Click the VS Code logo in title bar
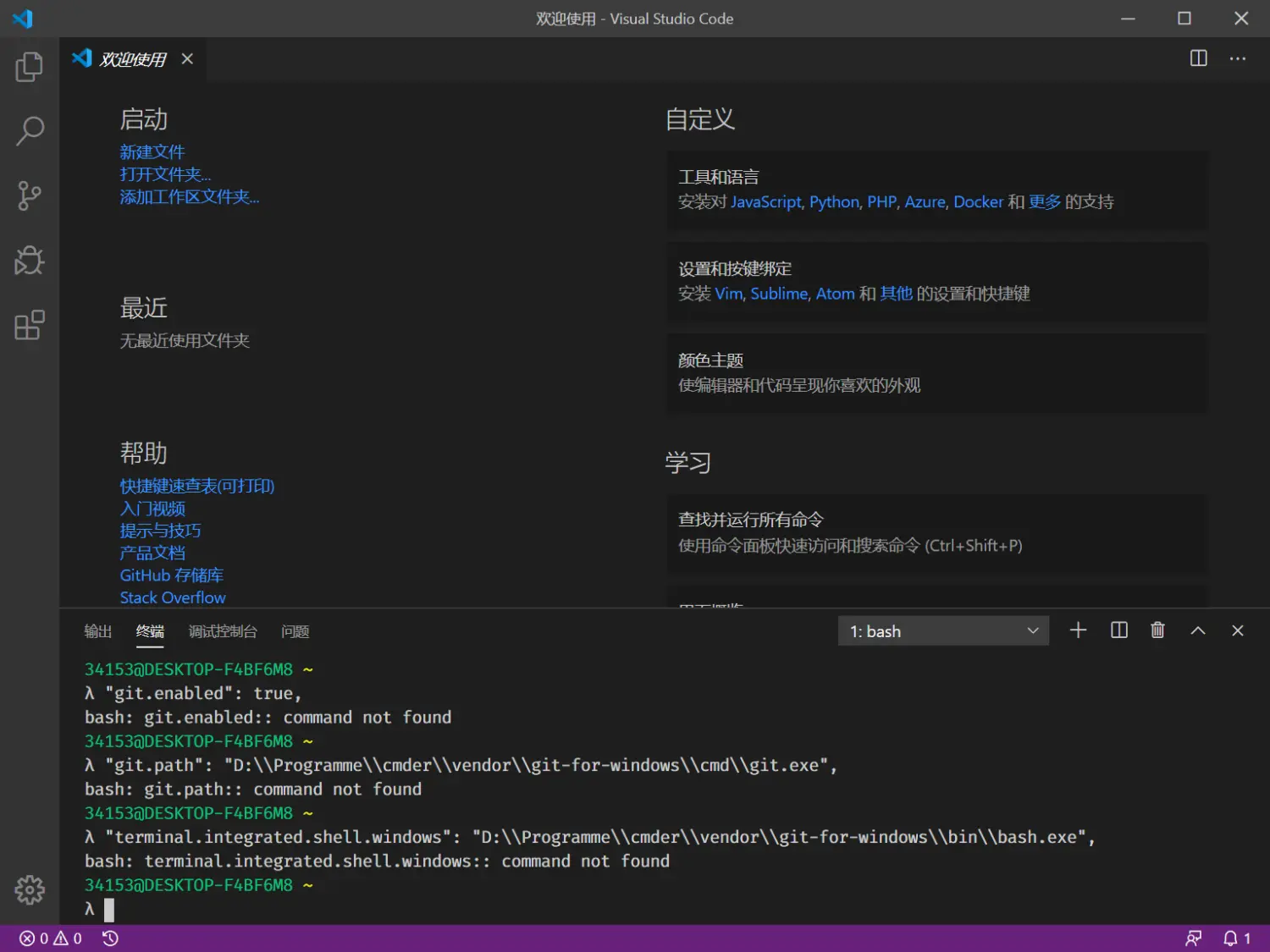This screenshot has height=952, width=1270. pos(23,18)
